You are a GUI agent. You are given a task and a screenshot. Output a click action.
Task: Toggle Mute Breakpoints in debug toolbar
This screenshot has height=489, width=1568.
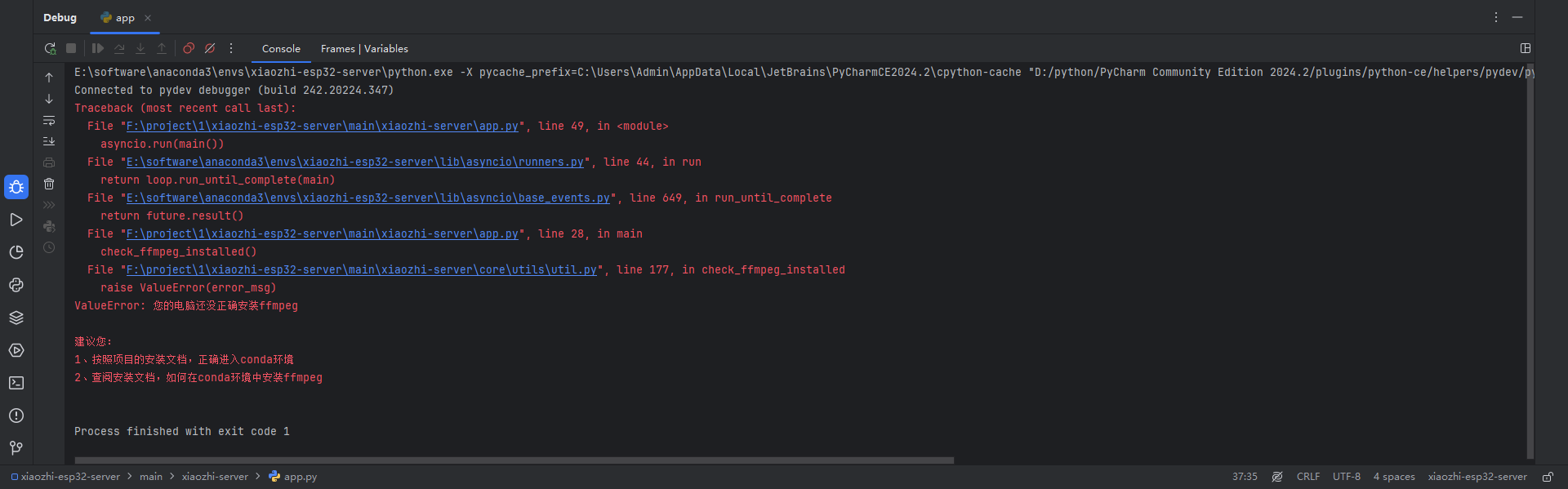point(210,49)
